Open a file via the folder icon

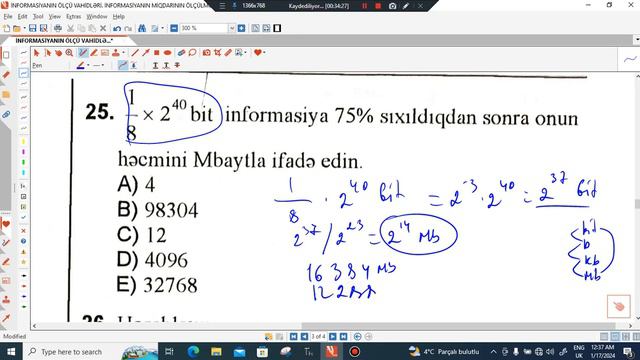(16, 29)
